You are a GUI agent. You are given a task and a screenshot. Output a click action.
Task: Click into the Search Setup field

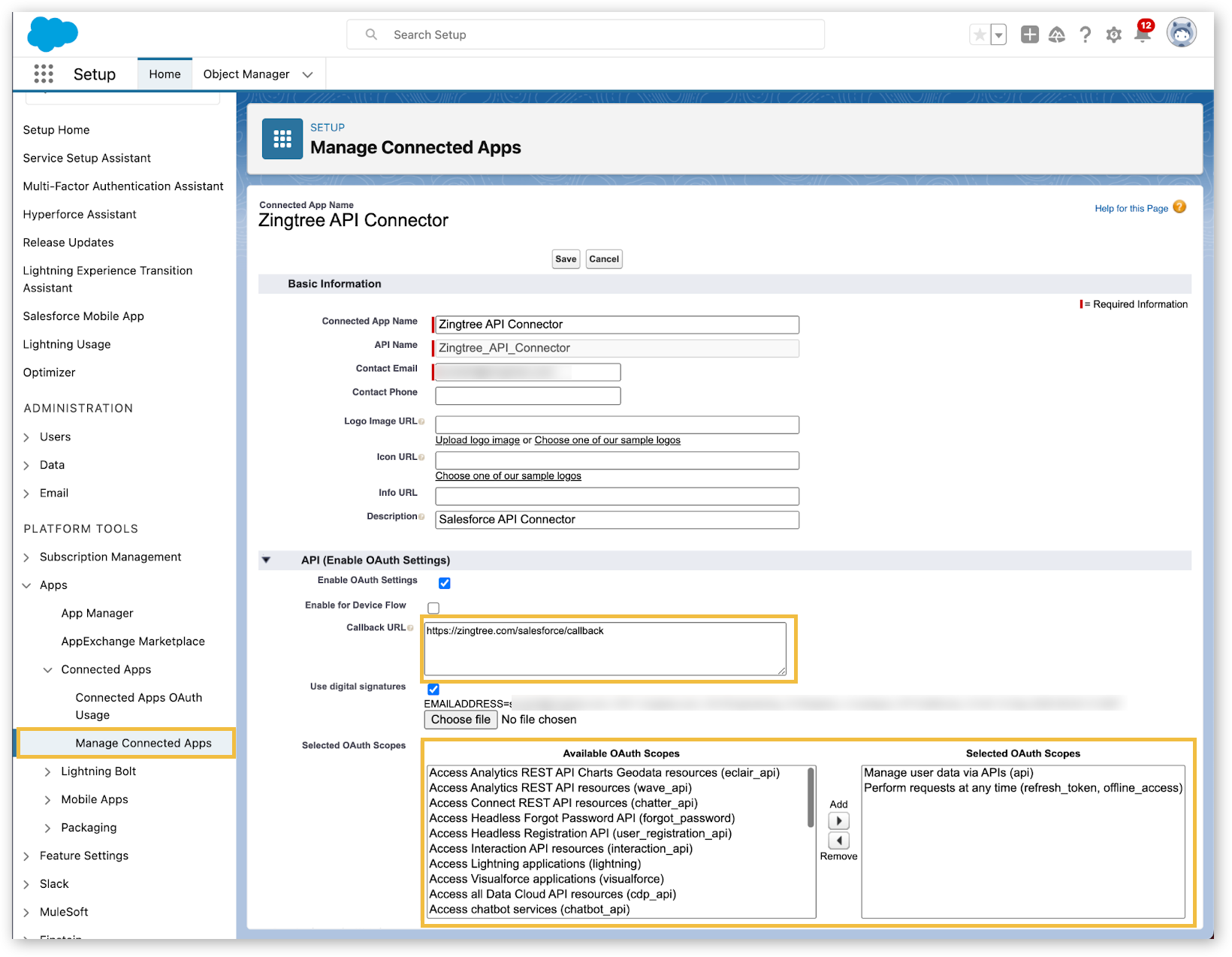tap(586, 35)
